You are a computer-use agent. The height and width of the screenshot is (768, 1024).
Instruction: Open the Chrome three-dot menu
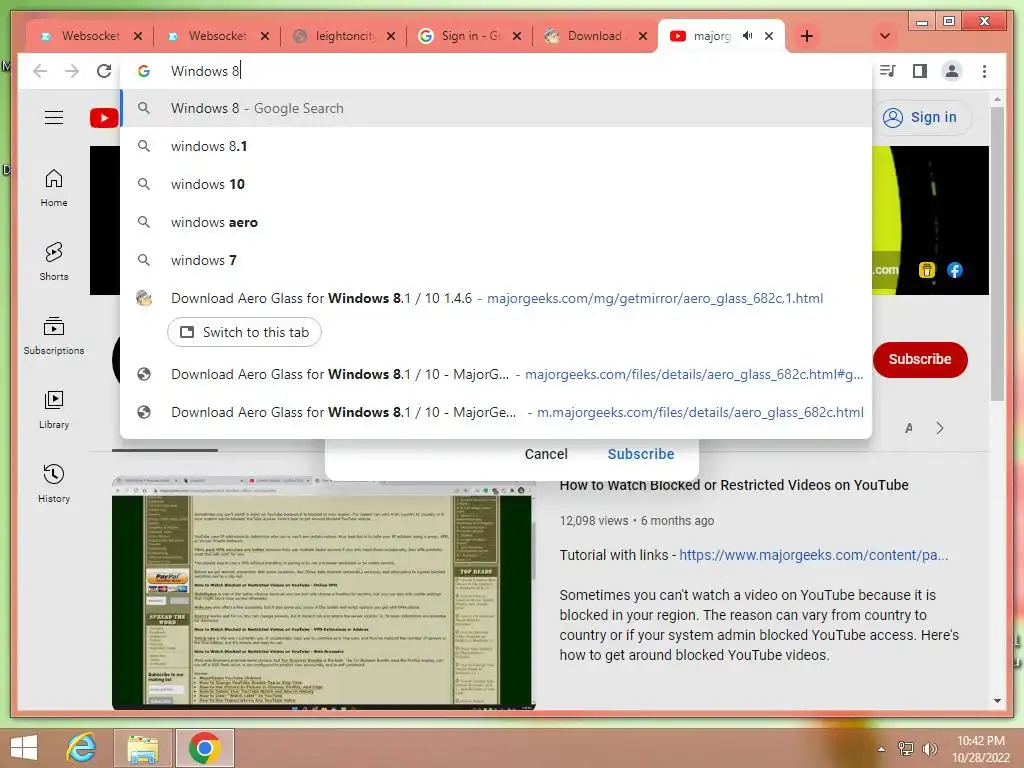[984, 71]
